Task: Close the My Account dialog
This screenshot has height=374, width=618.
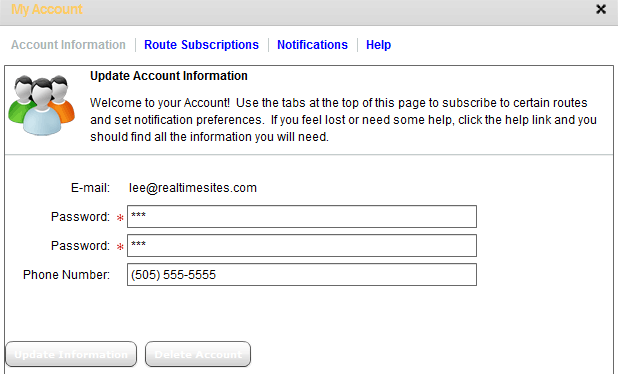Action: tap(601, 9)
